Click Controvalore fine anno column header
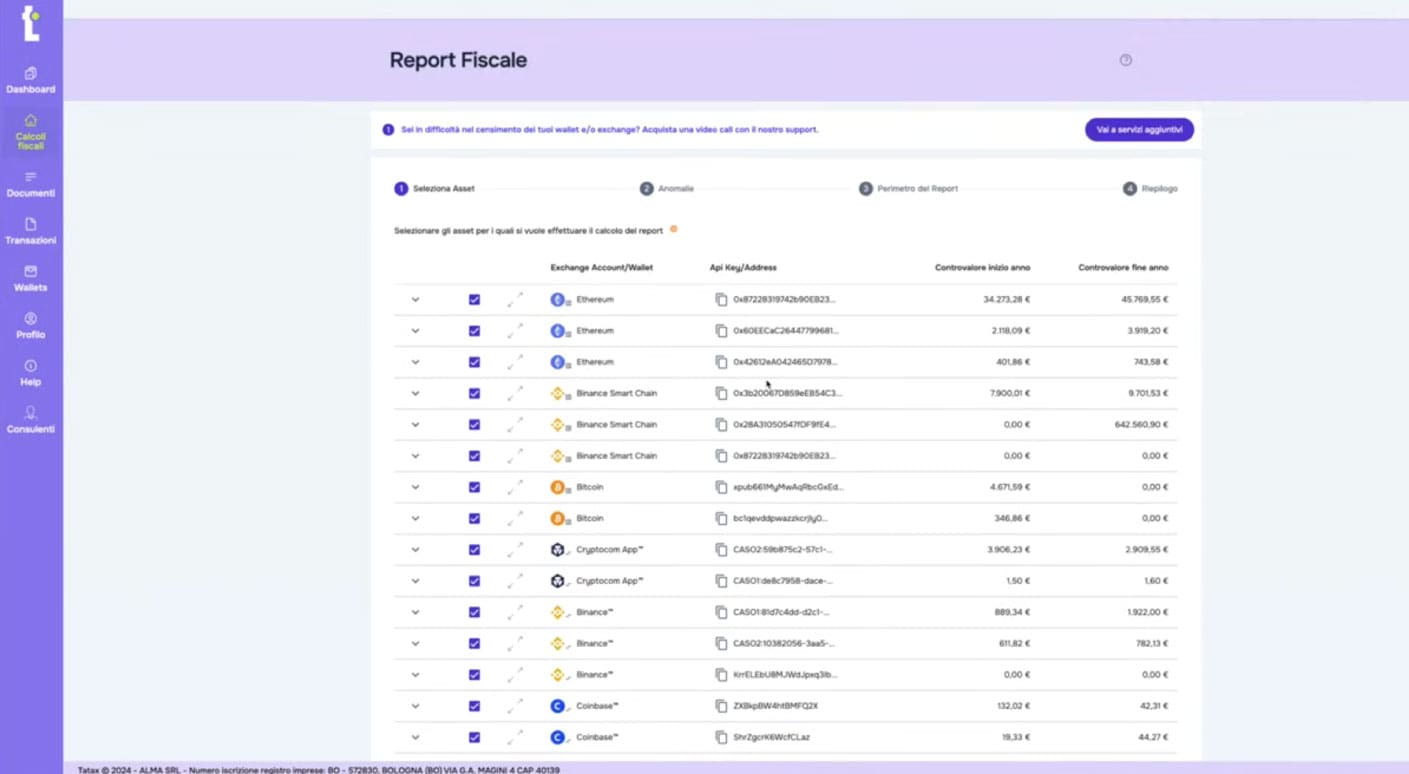Viewport: 1409px width, 774px height. click(x=1123, y=267)
